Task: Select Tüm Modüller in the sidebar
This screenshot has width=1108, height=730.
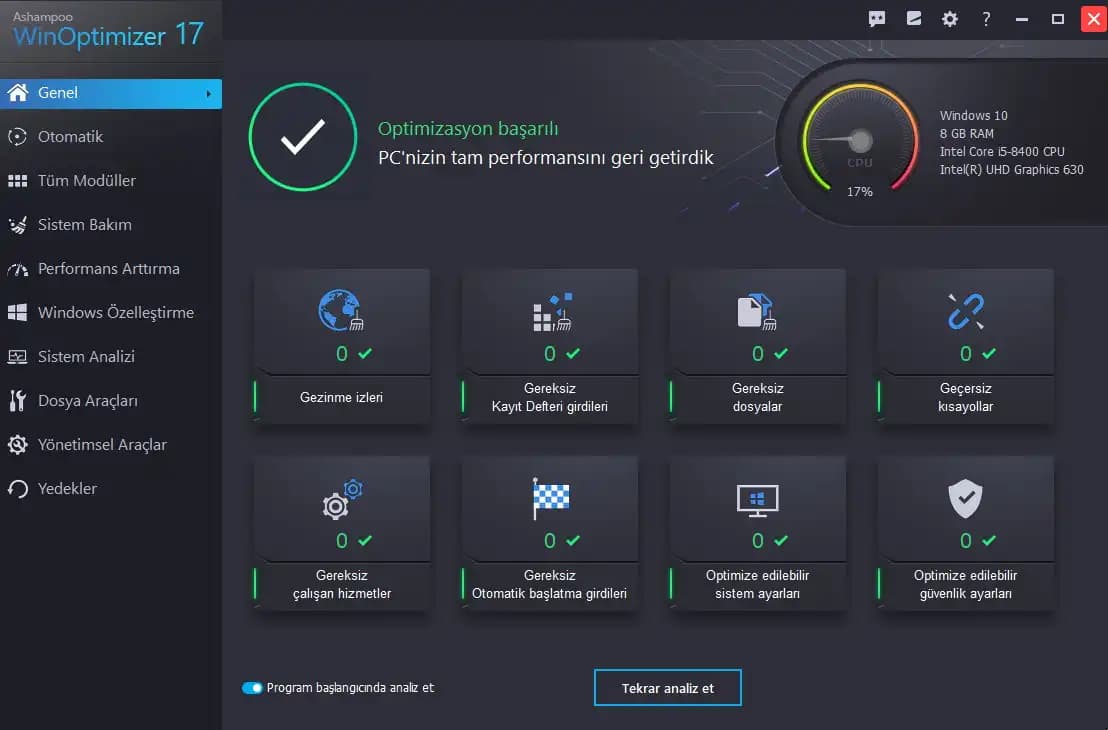Action: point(86,181)
